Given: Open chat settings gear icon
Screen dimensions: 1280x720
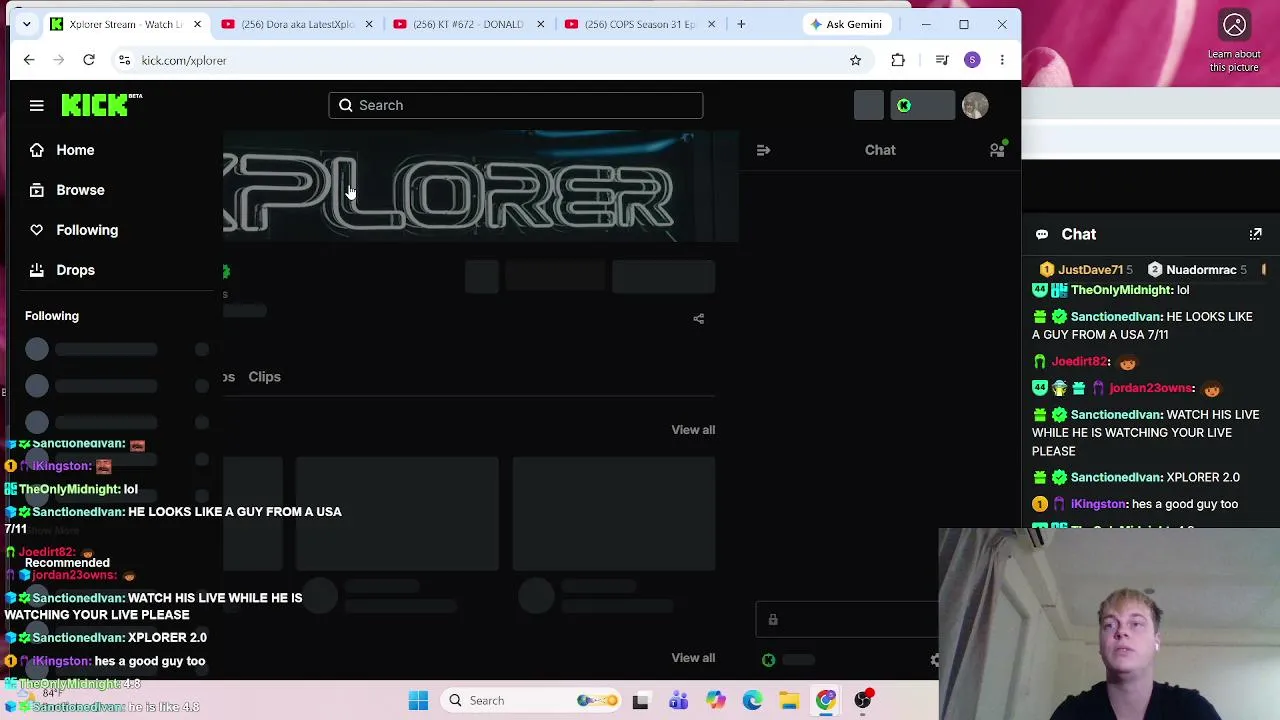Looking at the screenshot, I should coord(935,660).
